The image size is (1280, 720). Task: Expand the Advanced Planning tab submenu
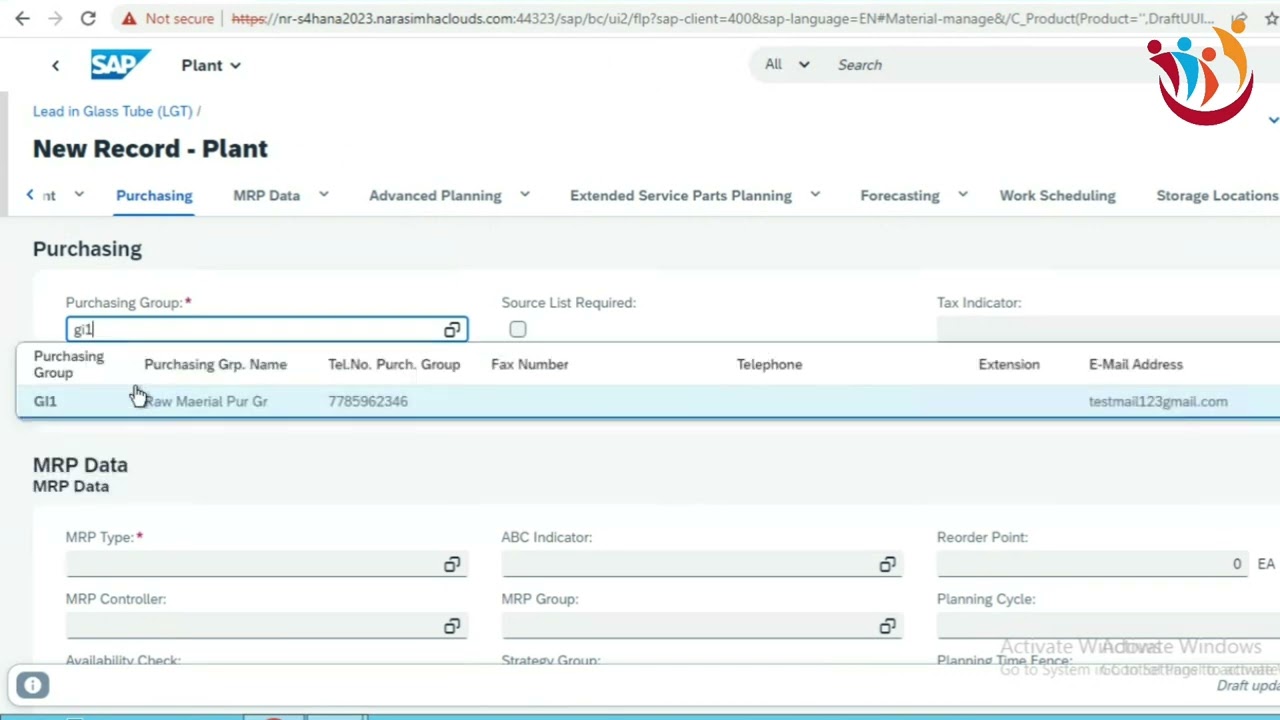(x=524, y=194)
